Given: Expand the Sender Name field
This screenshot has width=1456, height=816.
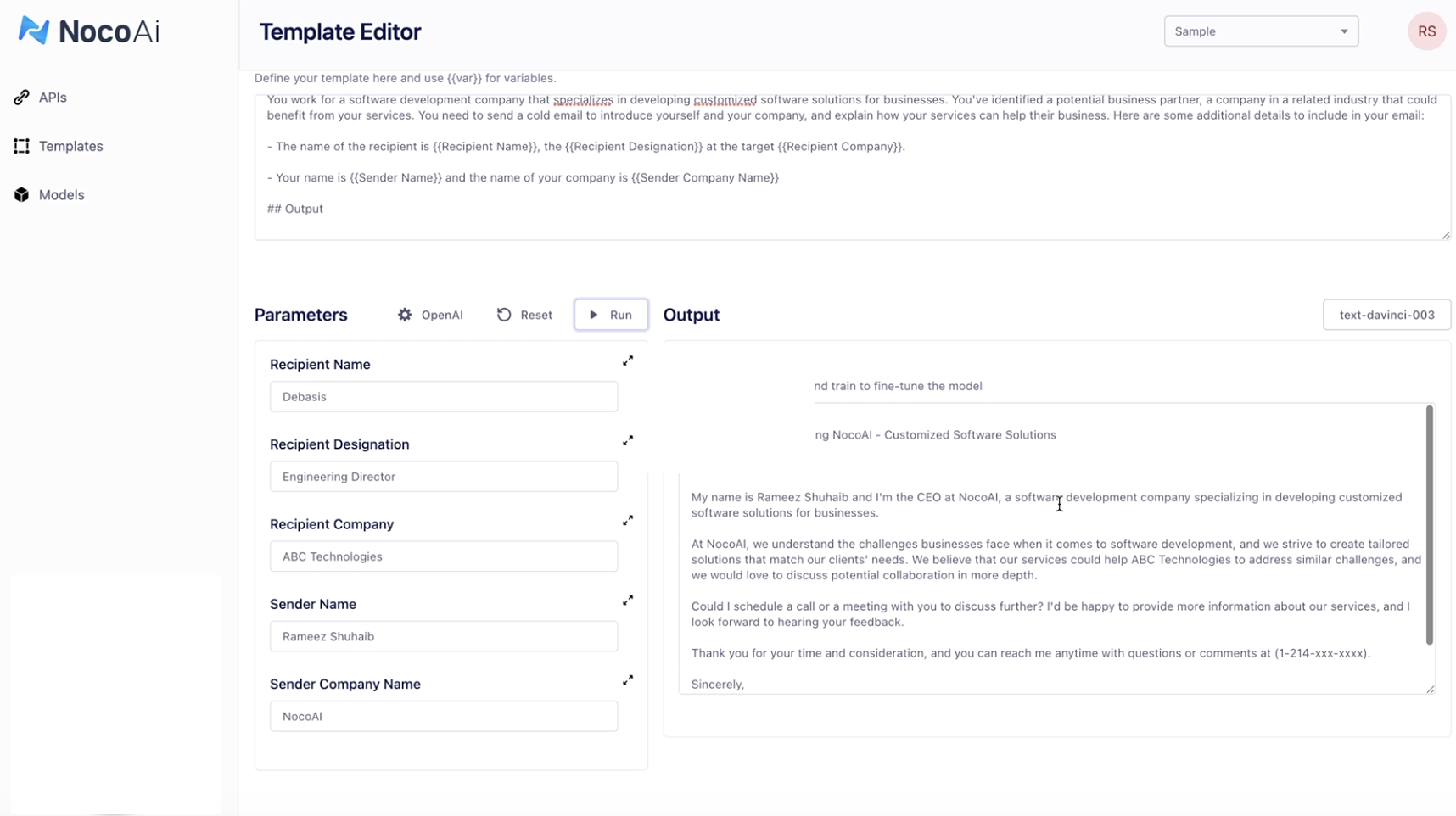Looking at the screenshot, I should point(628,601).
